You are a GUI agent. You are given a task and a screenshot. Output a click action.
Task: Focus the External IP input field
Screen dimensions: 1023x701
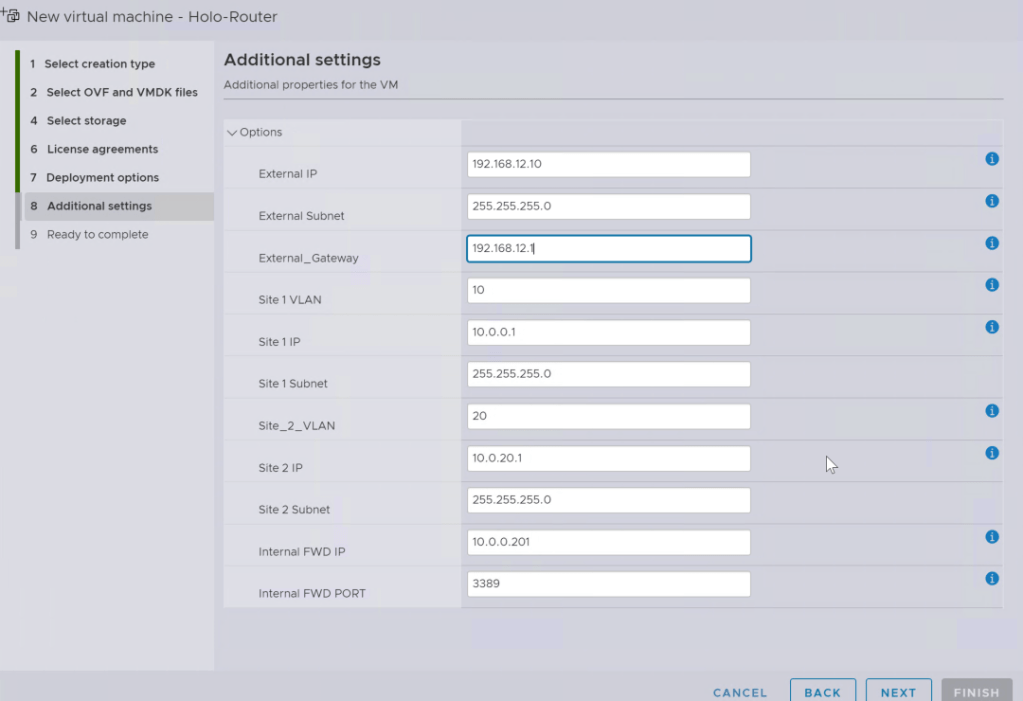[x=608, y=165]
